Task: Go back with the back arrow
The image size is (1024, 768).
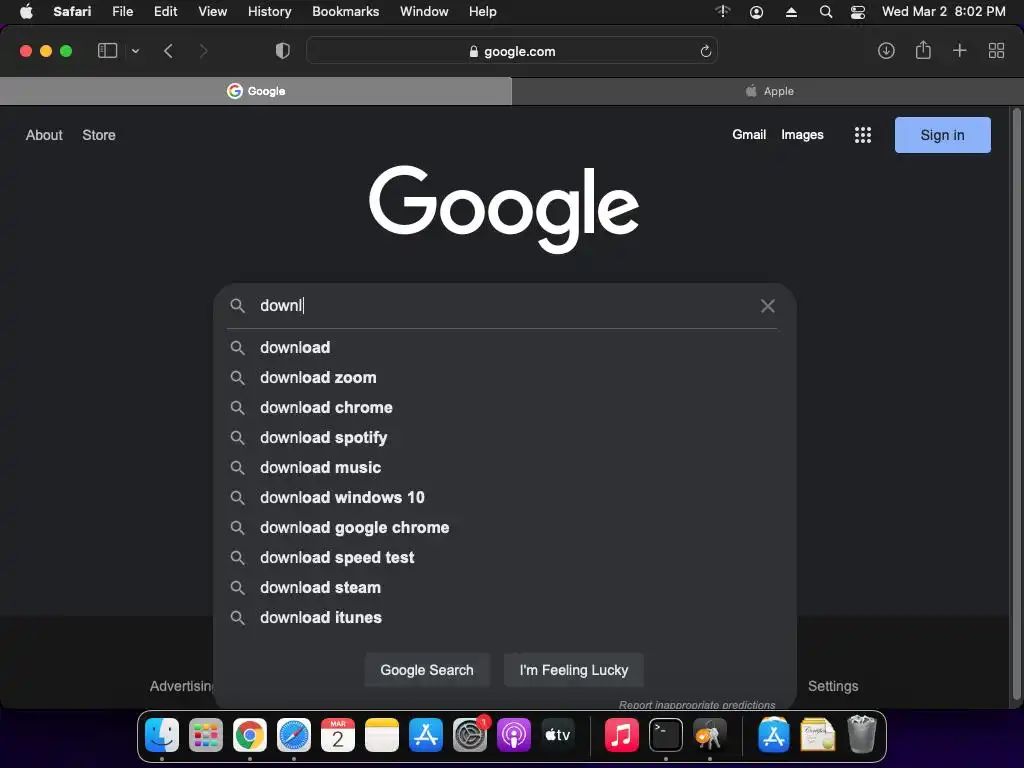Action: [x=168, y=51]
